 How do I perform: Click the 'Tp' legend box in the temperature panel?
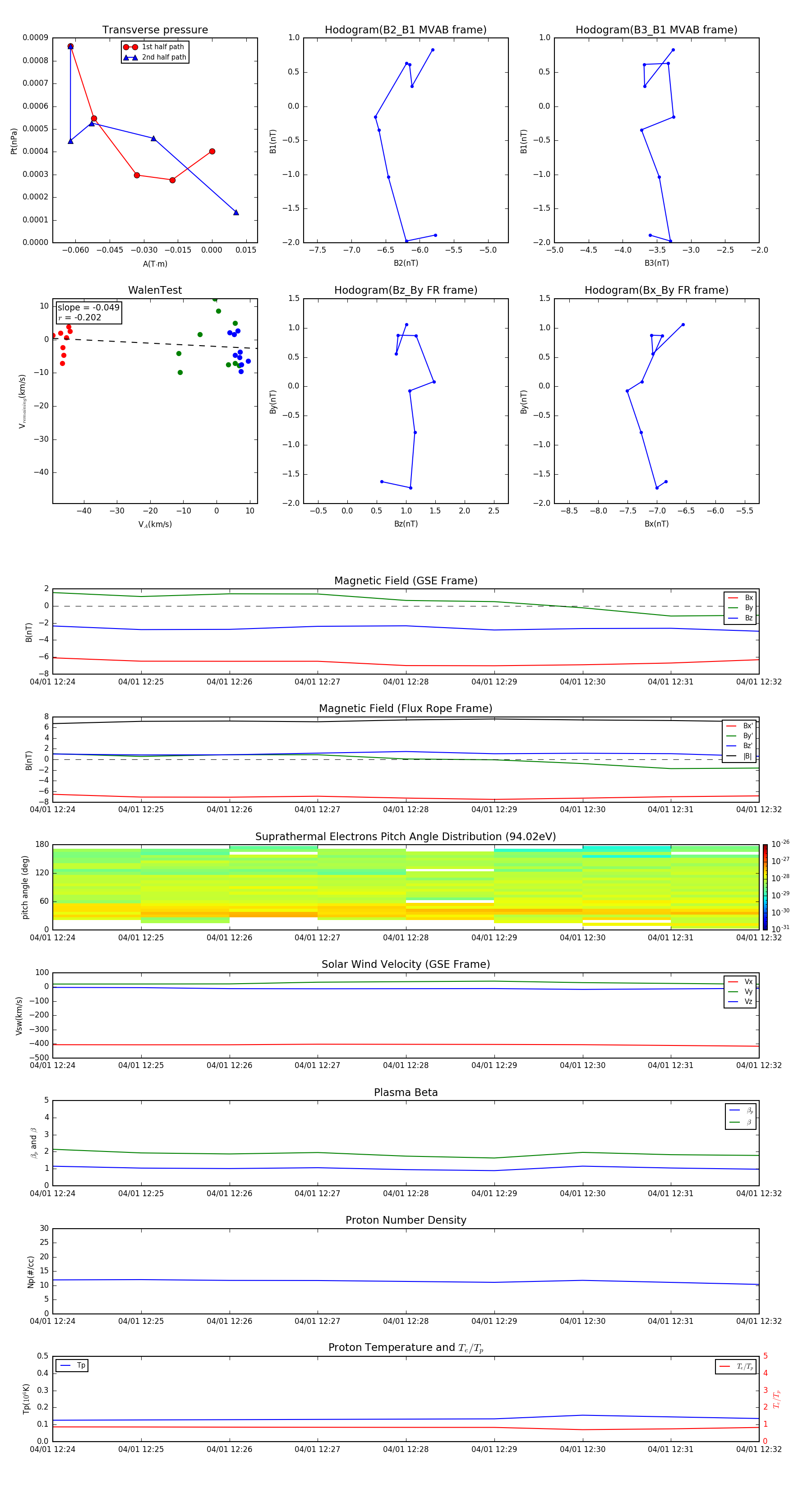click(x=72, y=1365)
